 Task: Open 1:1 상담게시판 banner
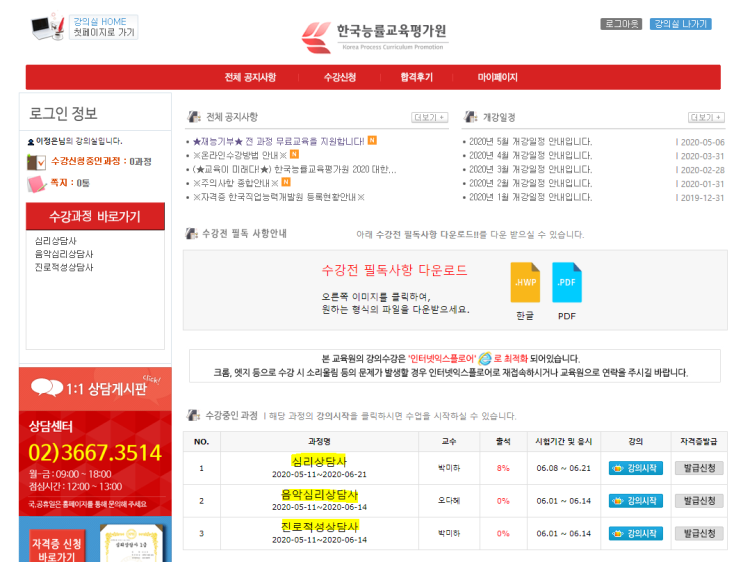point(95,389)
